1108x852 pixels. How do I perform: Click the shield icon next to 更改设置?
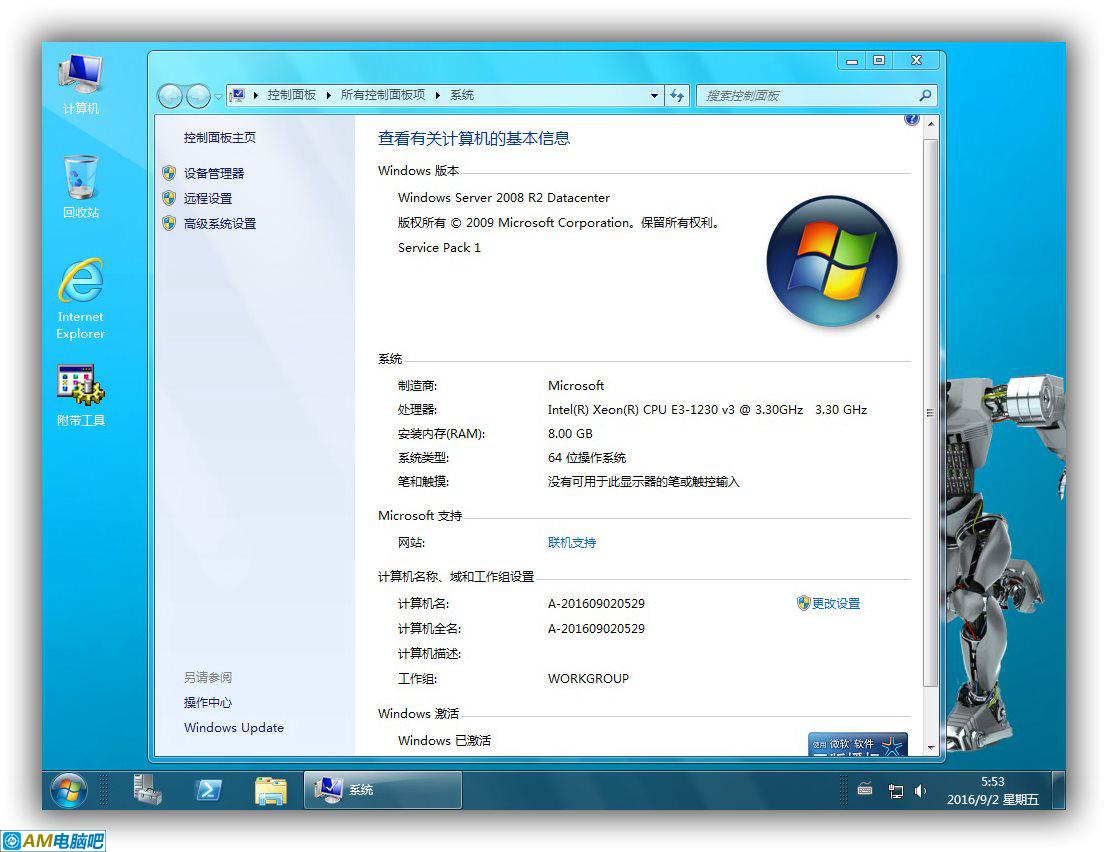[x=803, y=603]
